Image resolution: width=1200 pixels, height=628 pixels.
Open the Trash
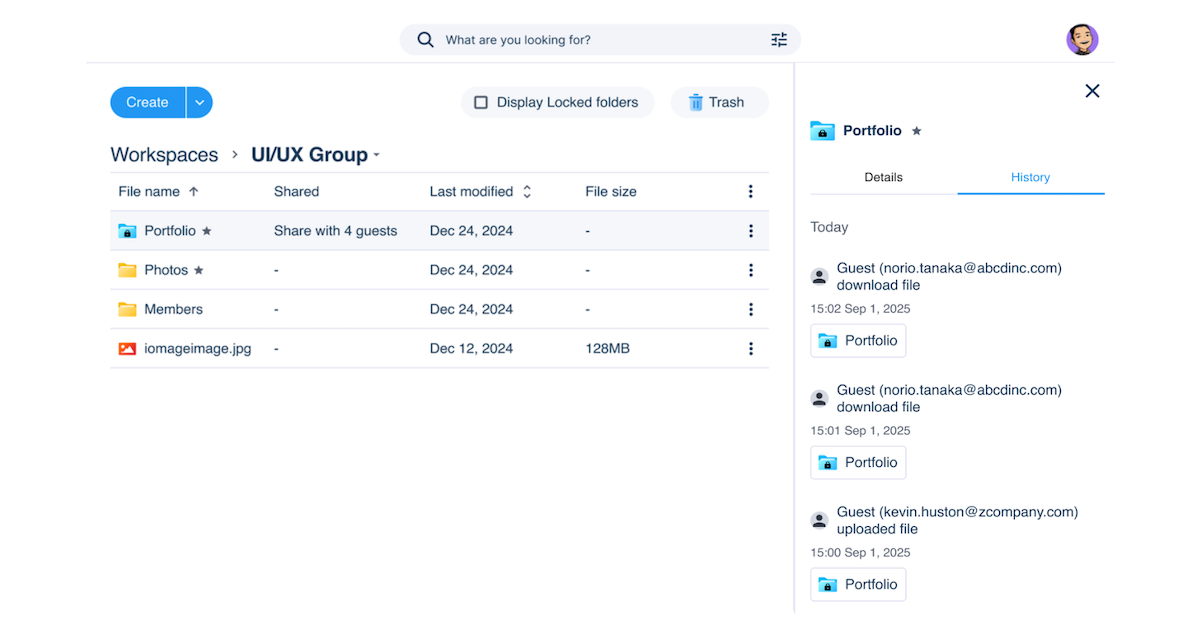pyautogui.click(x=717, y=102)
